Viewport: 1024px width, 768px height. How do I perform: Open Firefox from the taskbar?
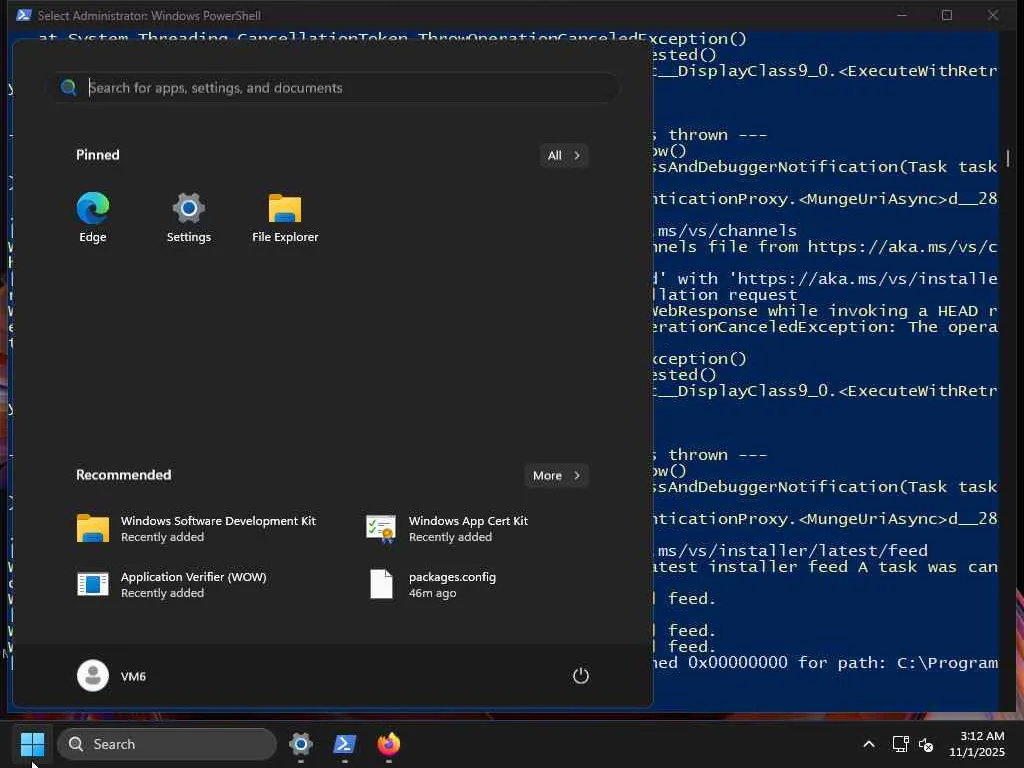389,744
